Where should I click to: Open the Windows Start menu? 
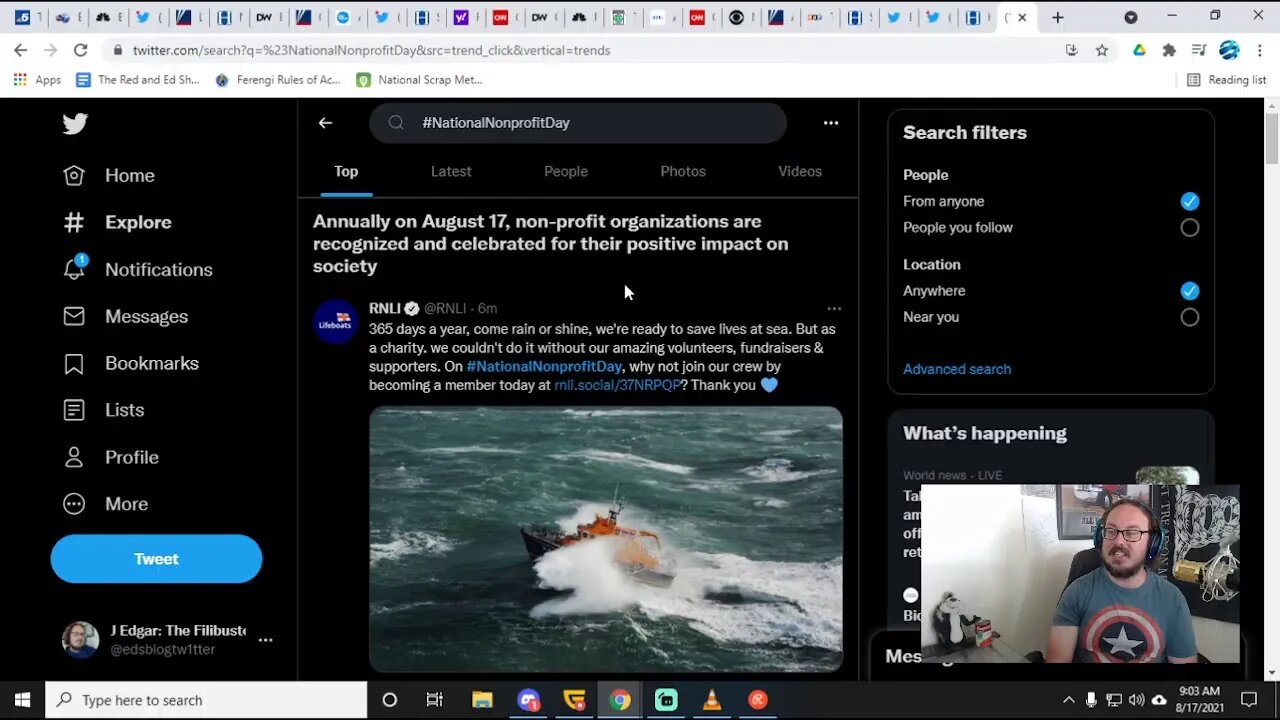pos(22,700)
